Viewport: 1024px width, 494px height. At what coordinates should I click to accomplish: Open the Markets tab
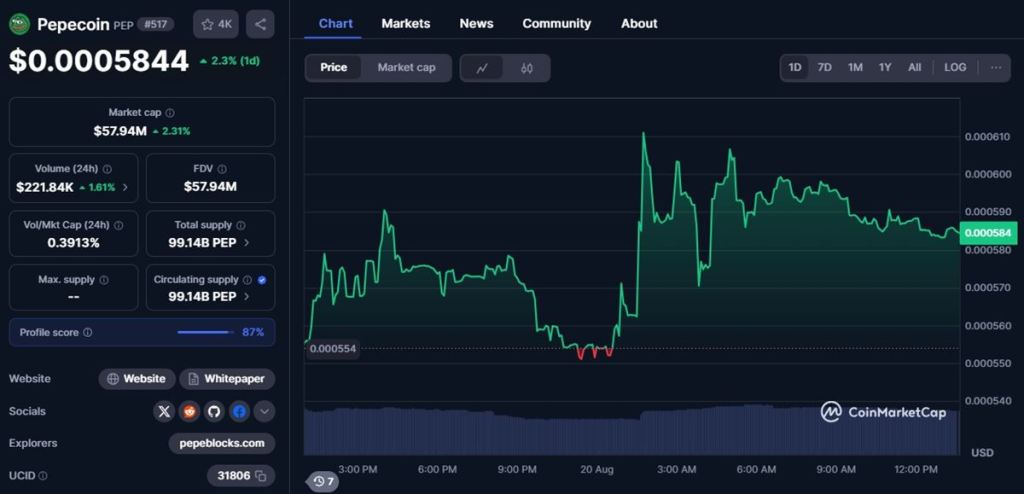pos(406,24)
